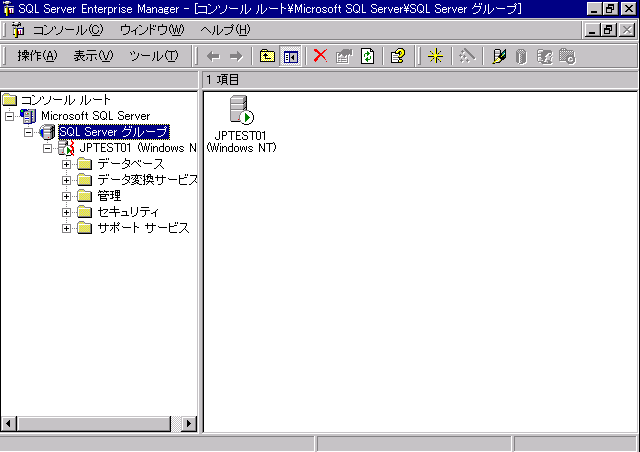Click New Job toolbar icon
640x452 pixels.
(x=567, y=56)
